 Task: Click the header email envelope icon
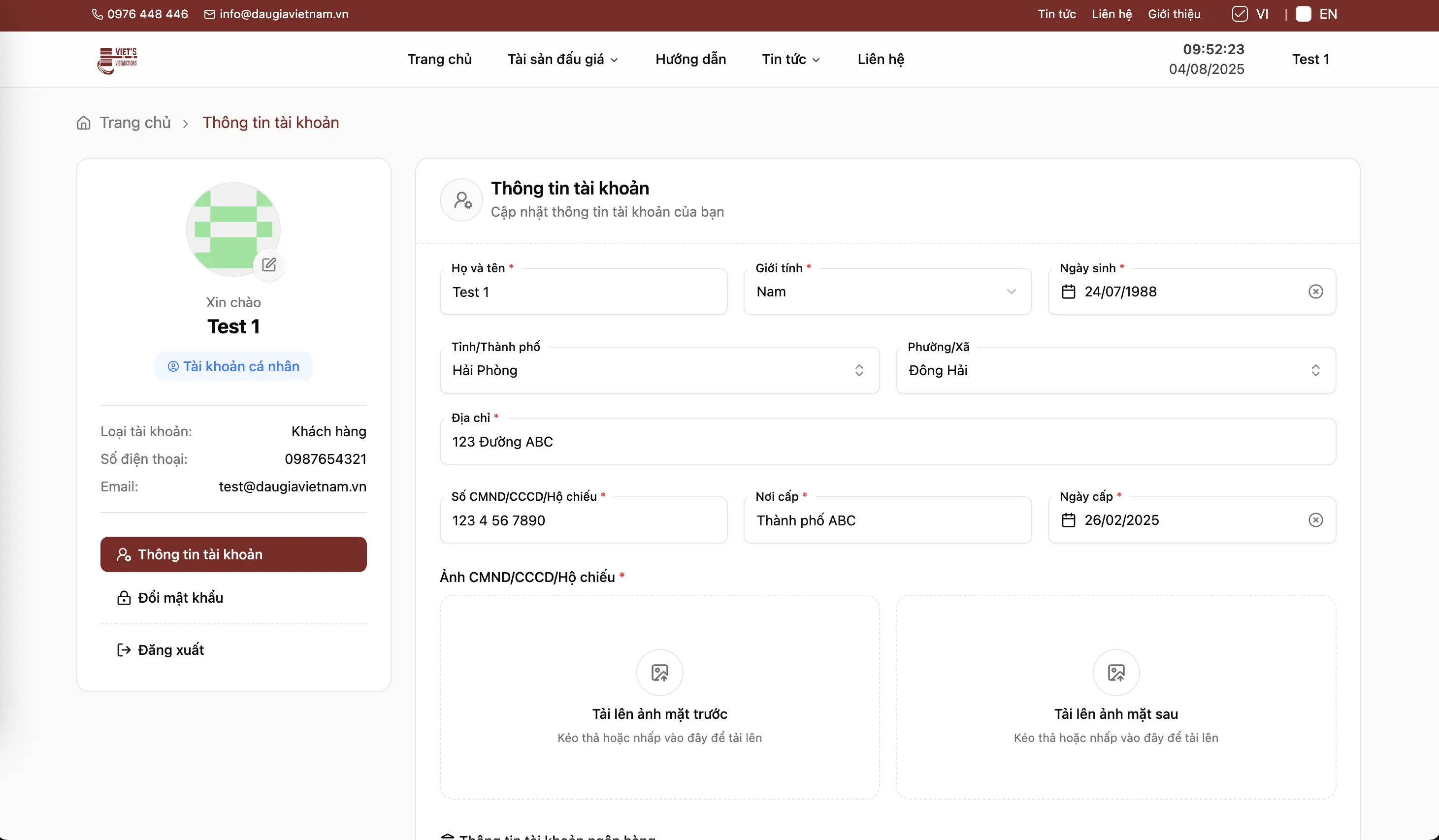pos(210,14)
